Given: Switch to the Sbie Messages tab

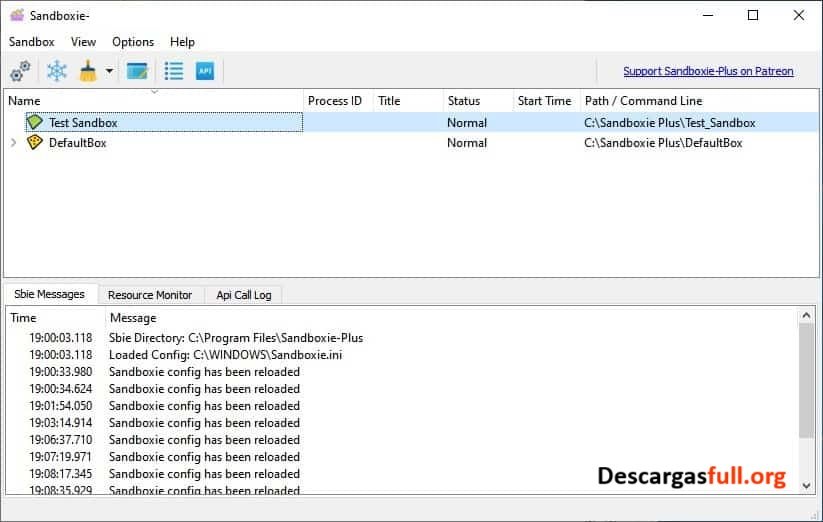Looking at the screenshot, I should pyautogui.click(x=49, y=294).
